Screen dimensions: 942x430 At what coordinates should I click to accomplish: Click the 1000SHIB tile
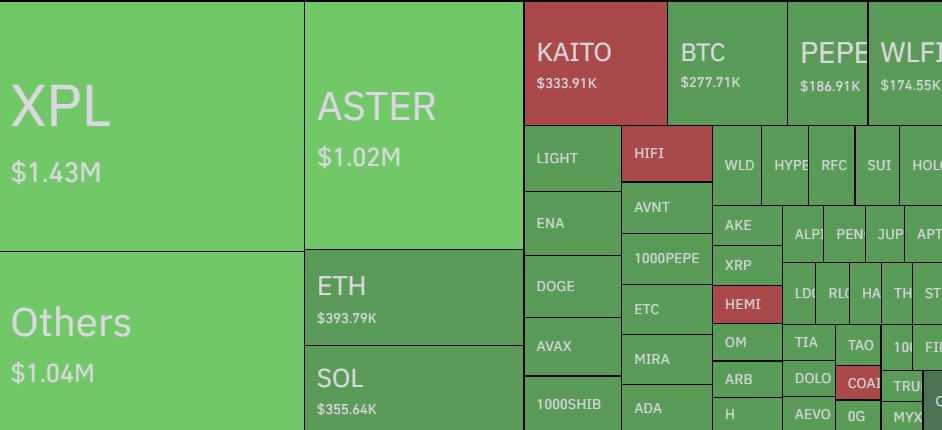coord(572,404)
